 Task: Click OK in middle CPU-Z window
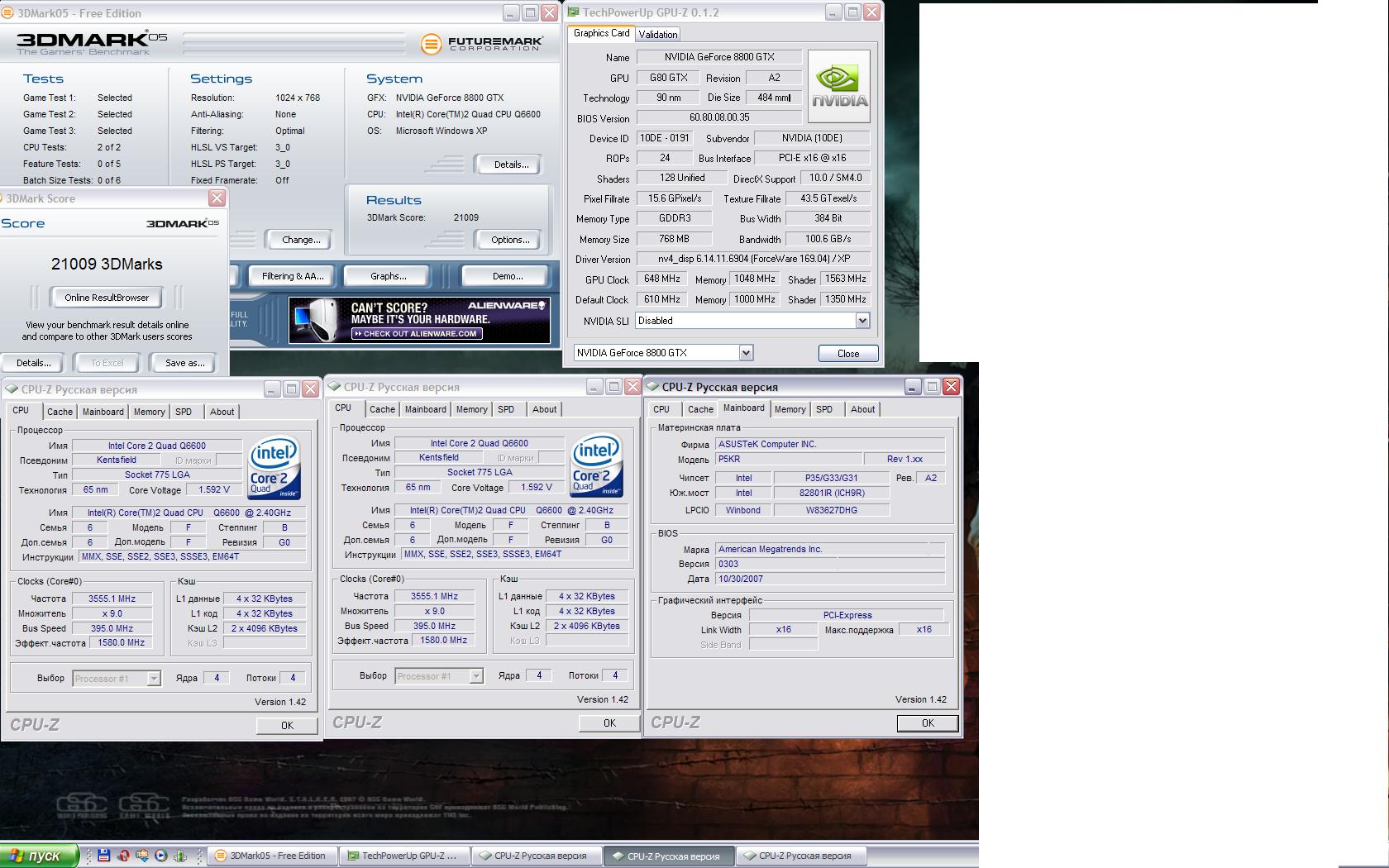[609, 723]
